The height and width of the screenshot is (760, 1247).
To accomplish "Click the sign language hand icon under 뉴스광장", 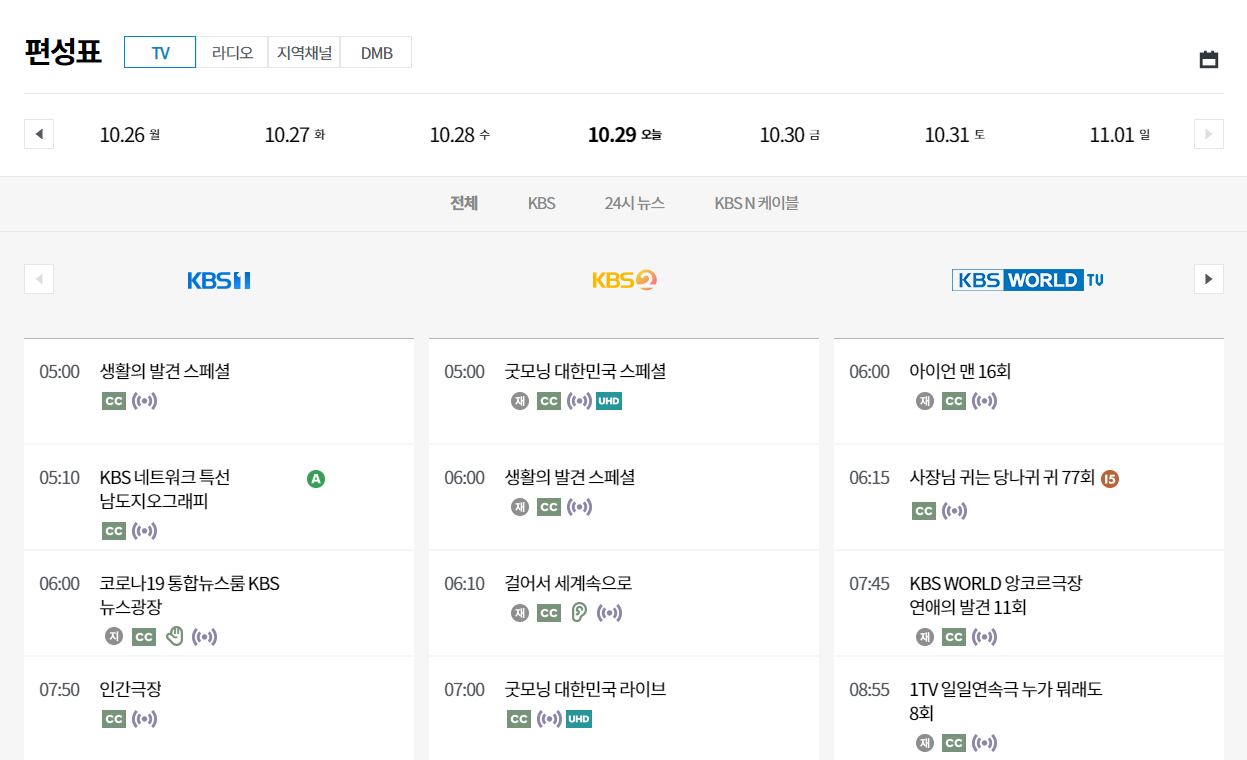I will pyautogui.click(x=175, y=636).
